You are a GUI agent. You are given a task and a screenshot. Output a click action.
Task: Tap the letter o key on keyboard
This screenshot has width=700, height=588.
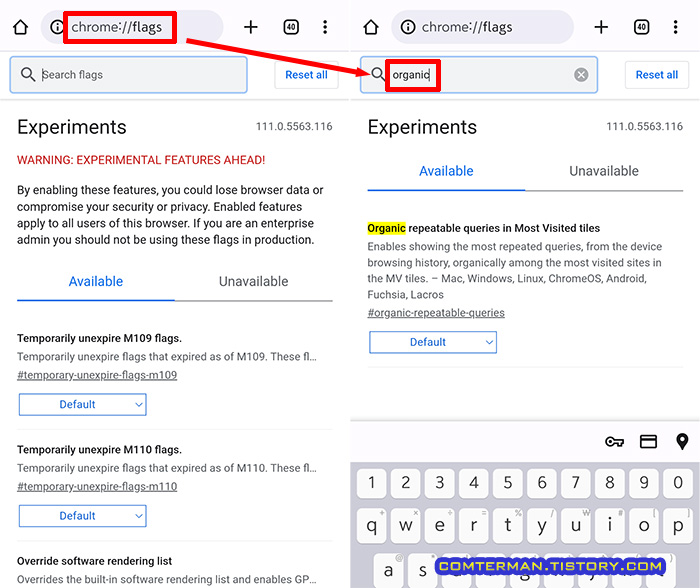644,525
